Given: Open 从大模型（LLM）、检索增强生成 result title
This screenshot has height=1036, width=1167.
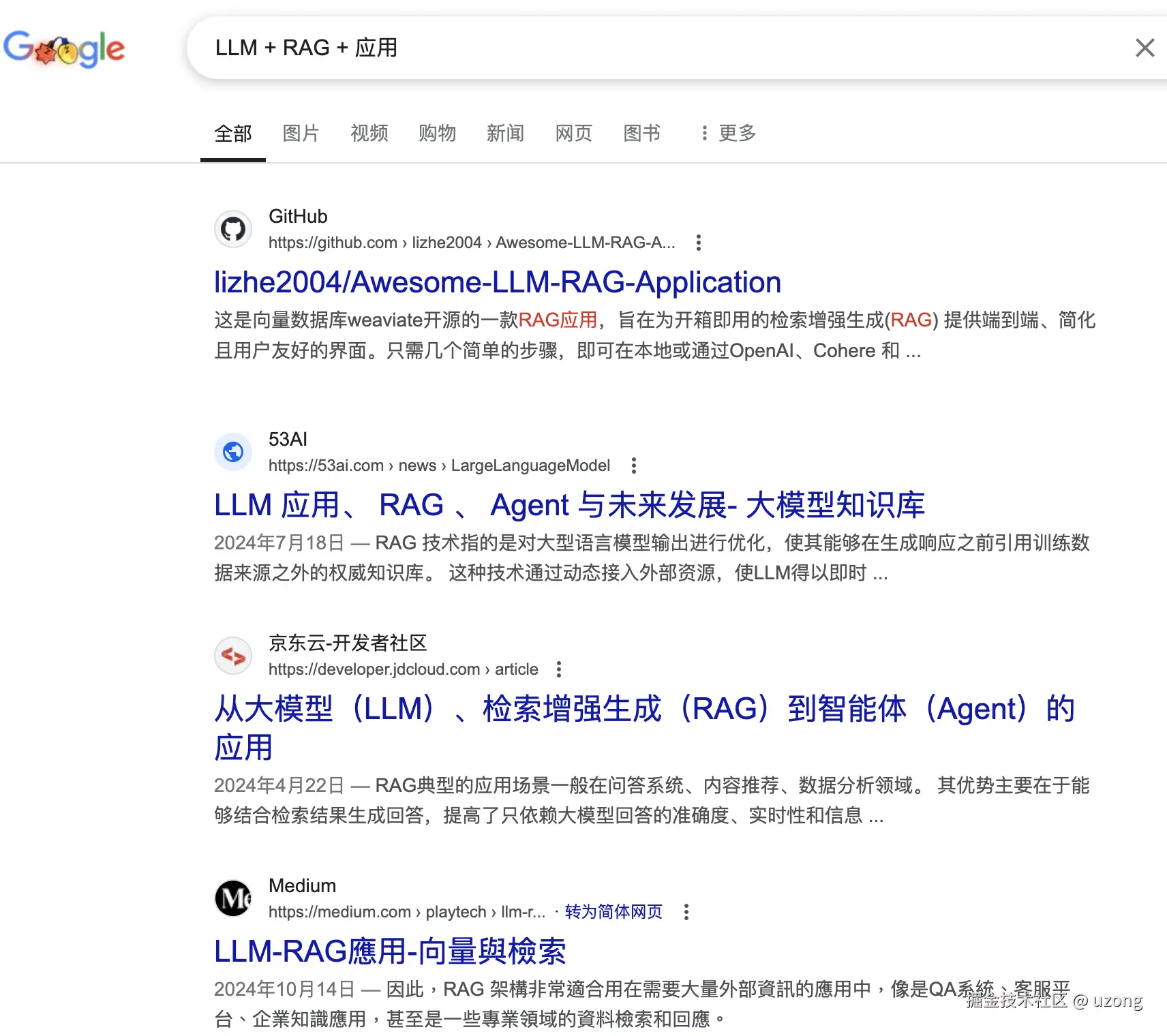Looking at the screenshot, I should (644, 728).
